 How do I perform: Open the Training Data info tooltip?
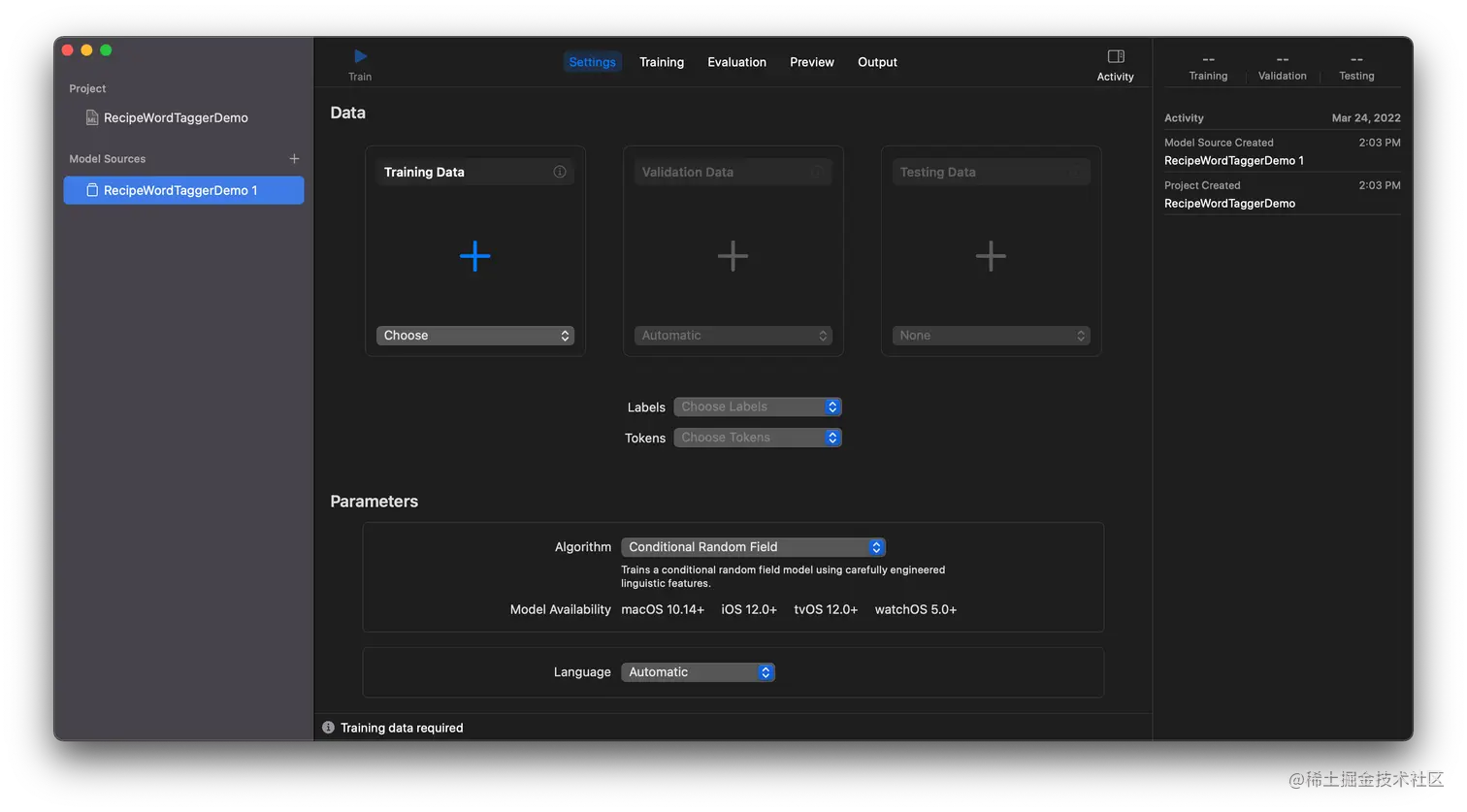click(559, 171)
